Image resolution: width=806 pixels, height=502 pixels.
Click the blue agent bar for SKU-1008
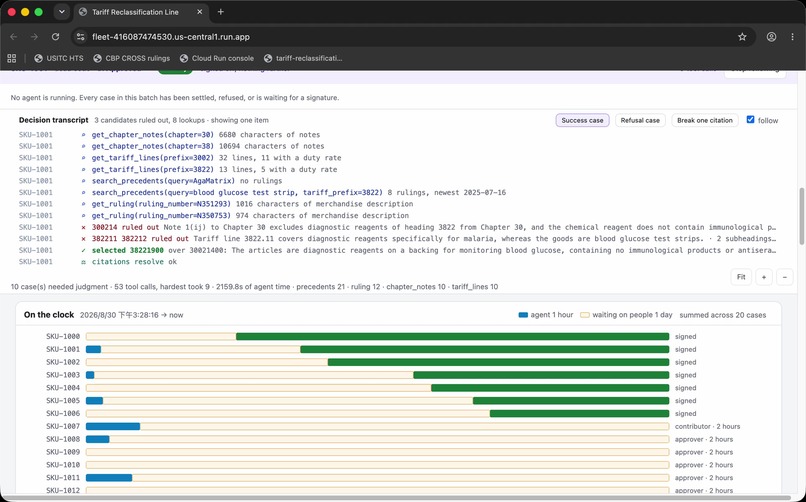pyautogui.click(x=98, y=439)
